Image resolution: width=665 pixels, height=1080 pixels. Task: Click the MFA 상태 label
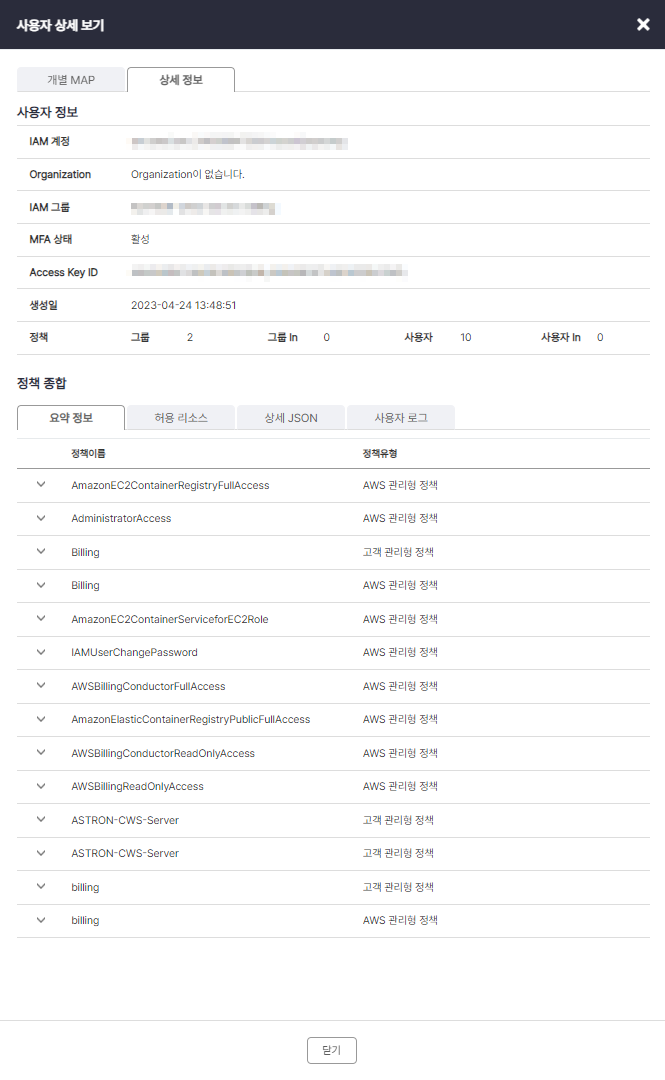coord(50,239)
